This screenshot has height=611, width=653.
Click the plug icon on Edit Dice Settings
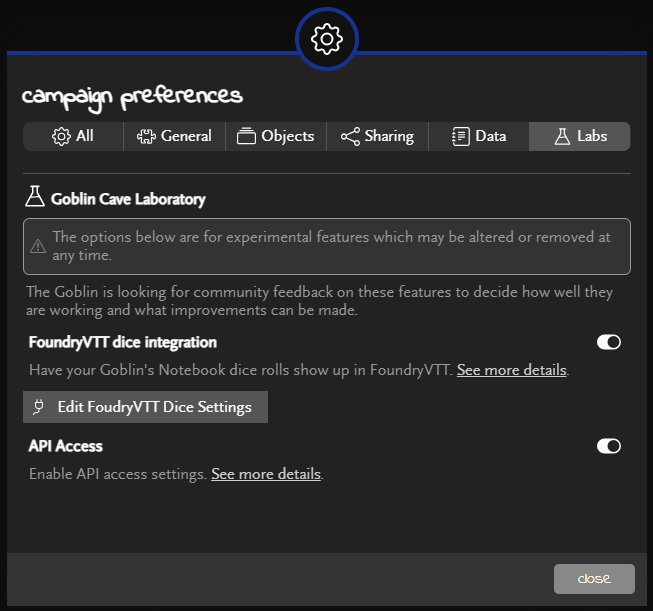coord(41,407)
